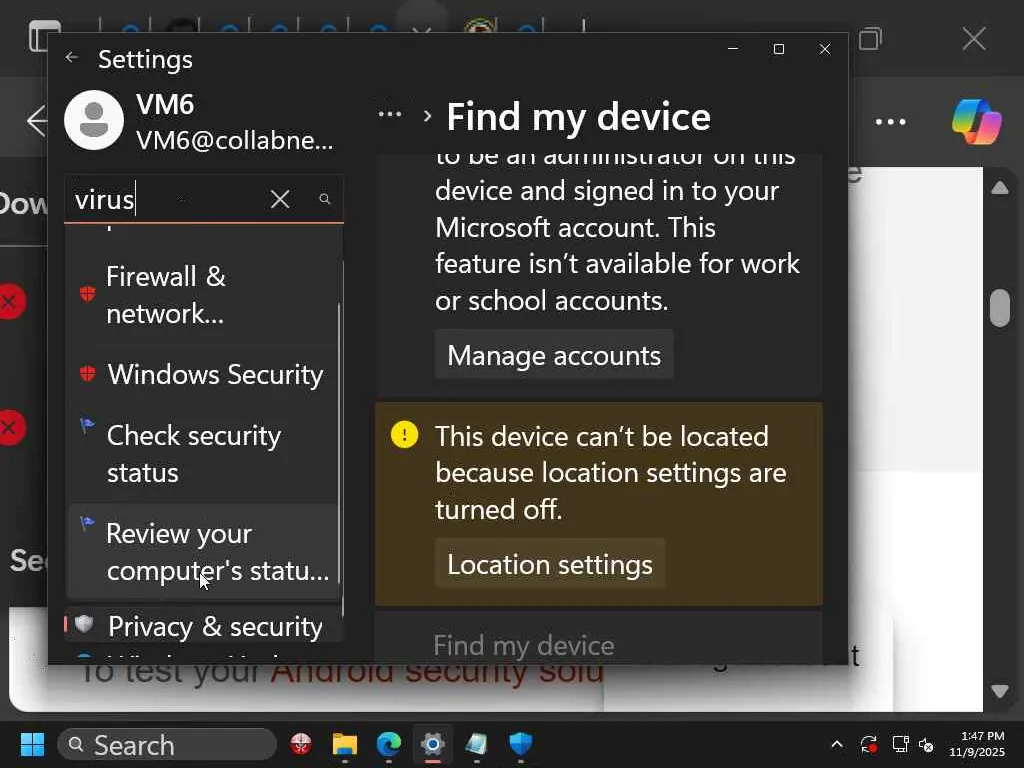Minimize the Settings window
Screen dimensions: 1024x768
(733, 49)
